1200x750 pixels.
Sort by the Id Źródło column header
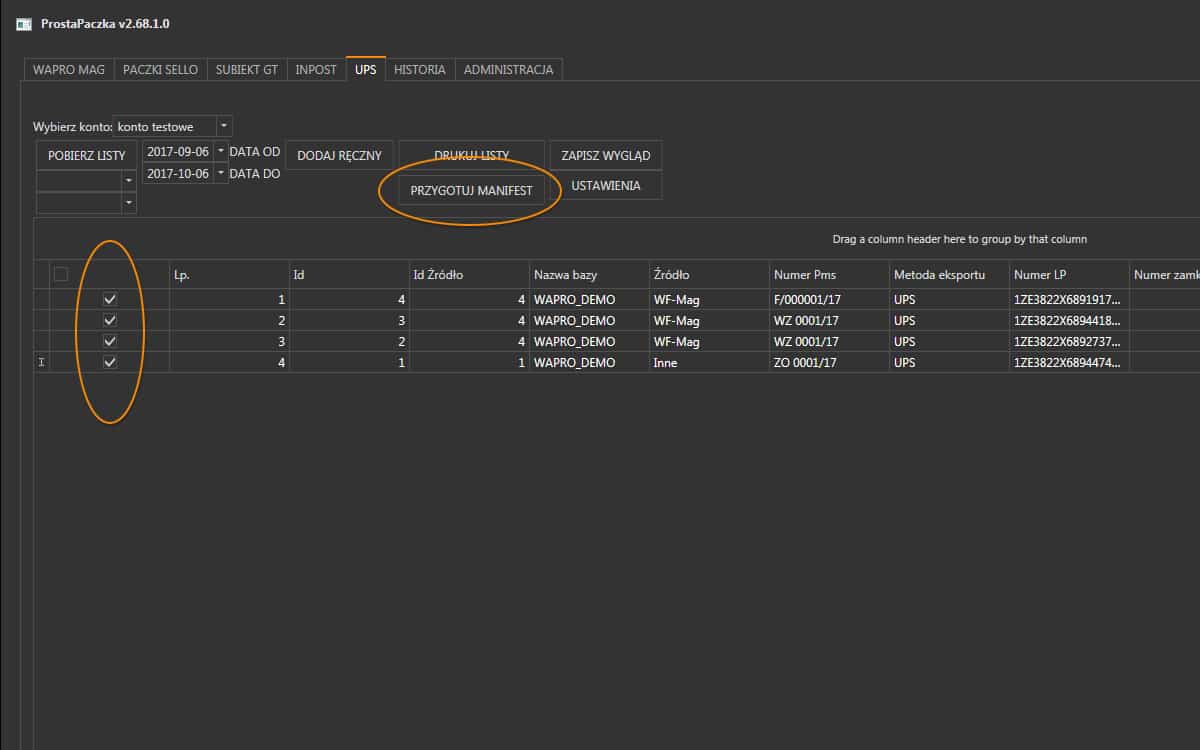[x=470, y=274]
